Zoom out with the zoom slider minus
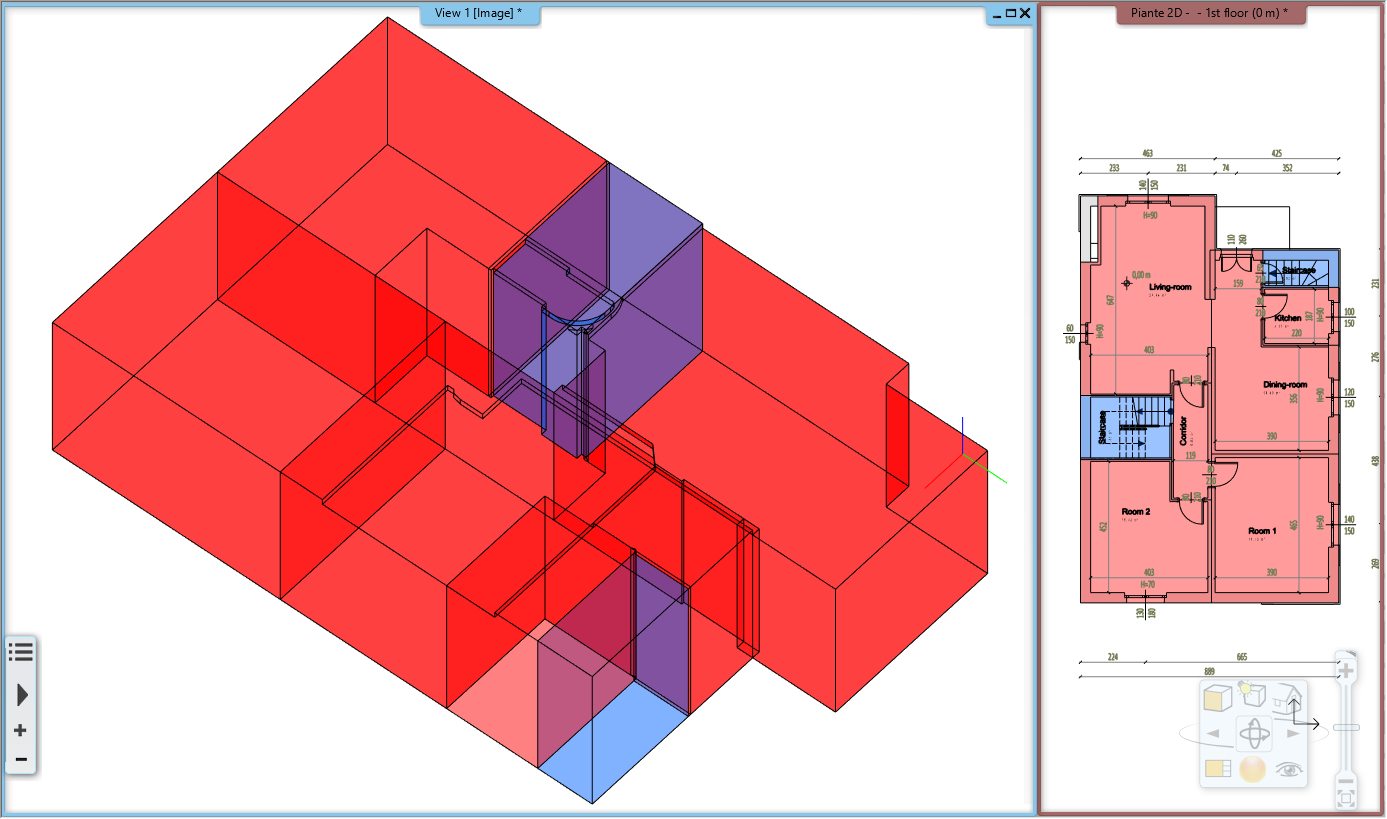 coord(1346,782)
